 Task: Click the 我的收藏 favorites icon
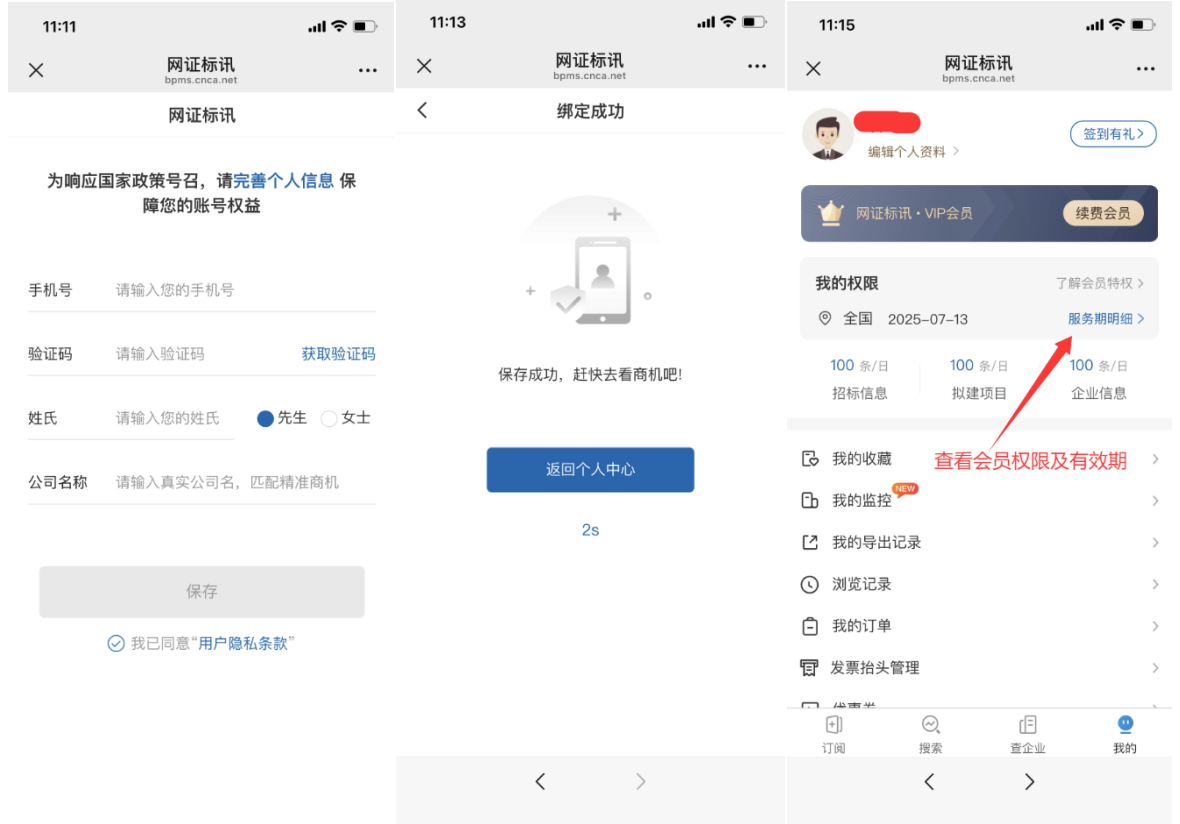point(810,459)
